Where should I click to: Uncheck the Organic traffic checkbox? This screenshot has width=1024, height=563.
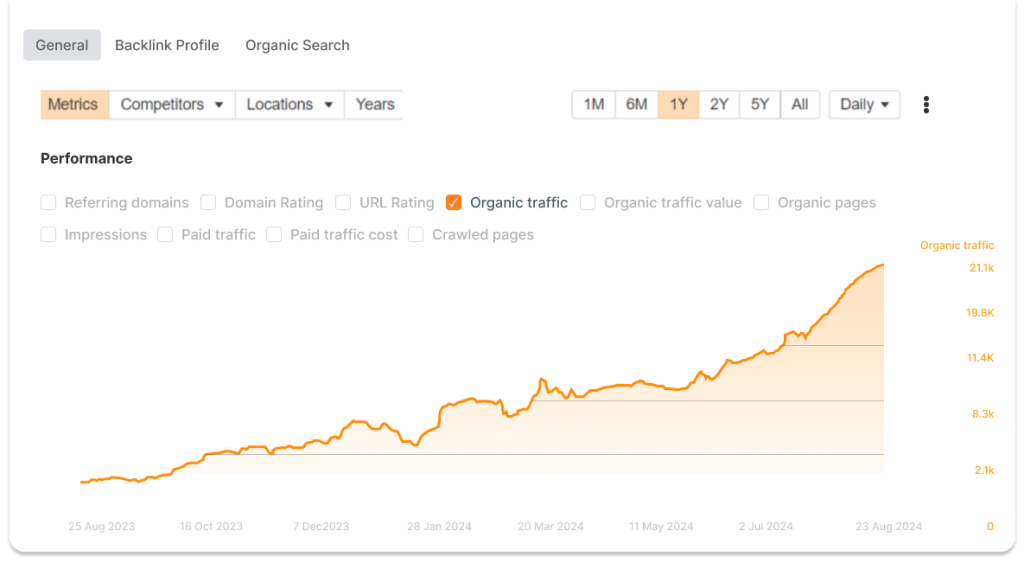(454, 202)
